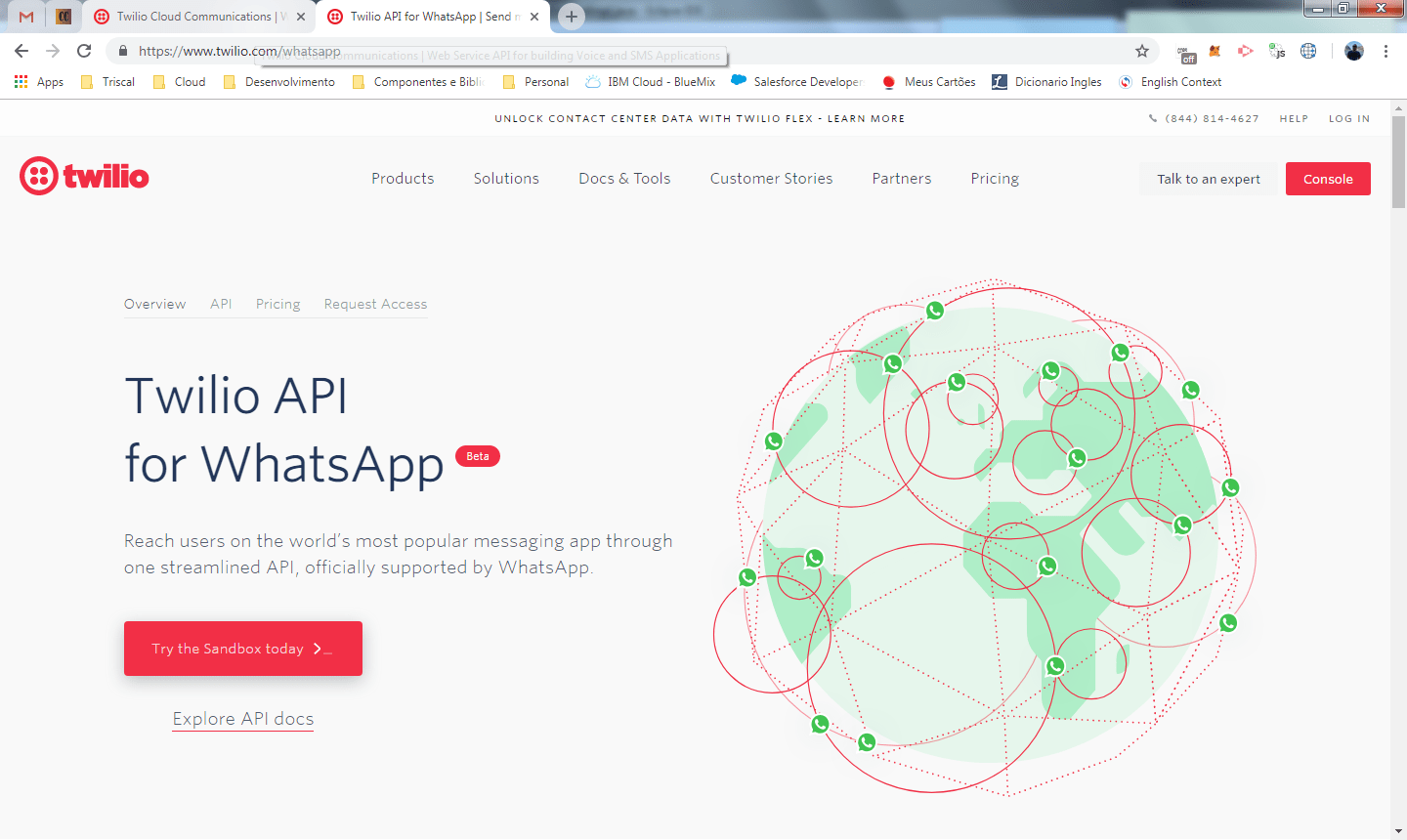Reload the page with refresh icon
This screenshot has height=840, width=1407.
(x=84, y=51)
